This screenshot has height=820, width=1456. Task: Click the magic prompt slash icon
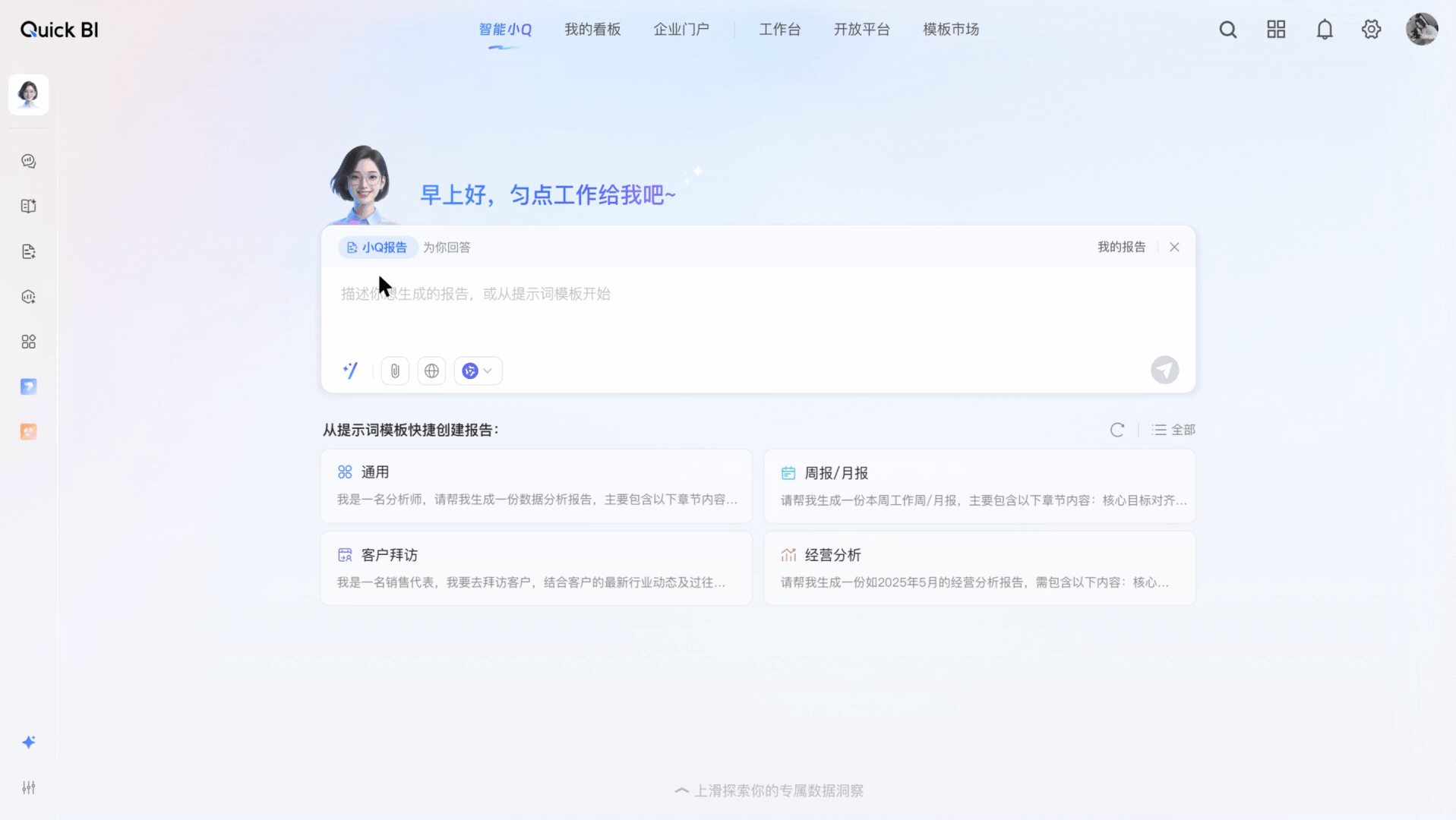point(350,371)
